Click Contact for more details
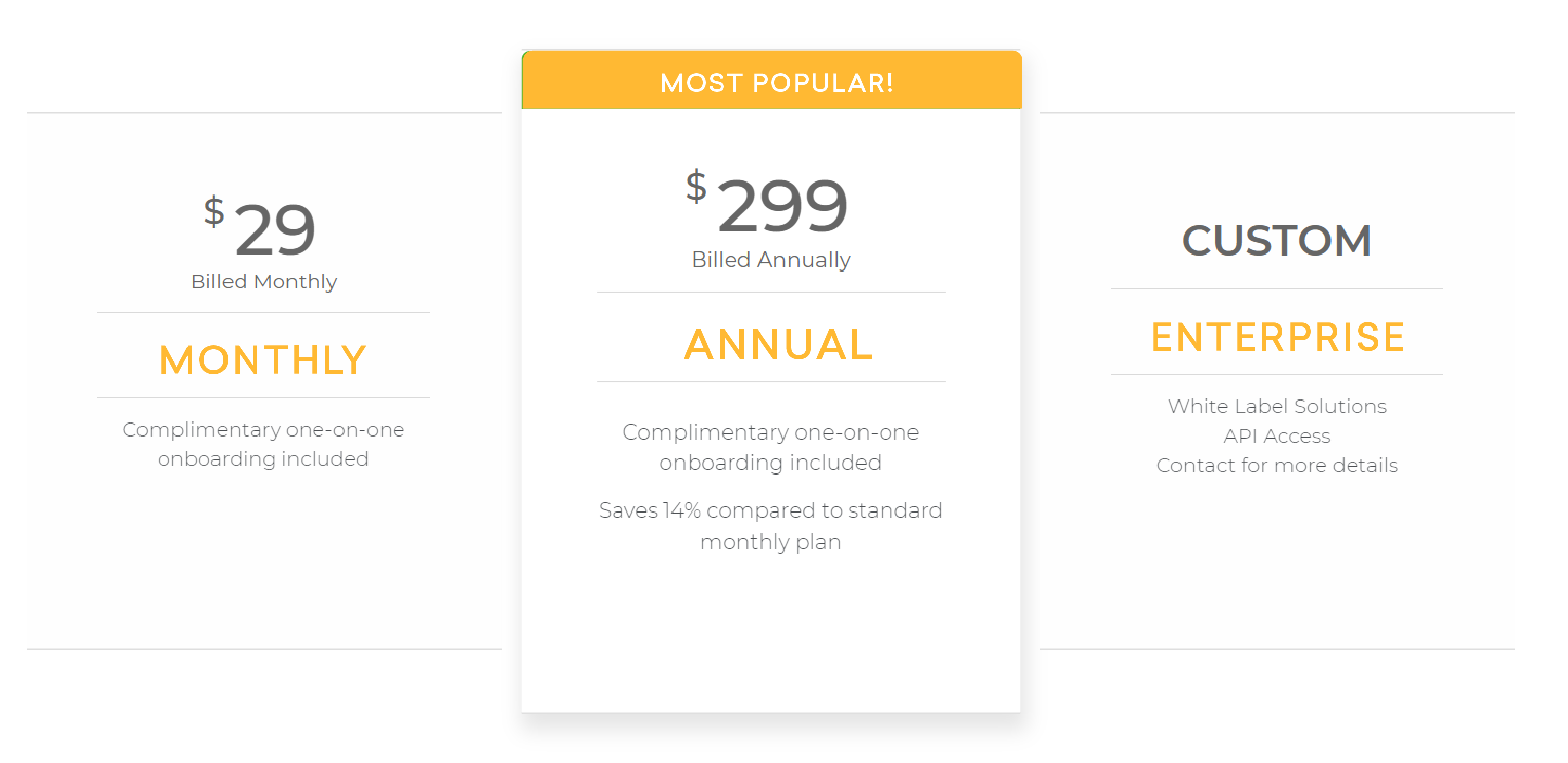Image resolution: width=1568 pixels, height=763 pixels. point(1277,465)
